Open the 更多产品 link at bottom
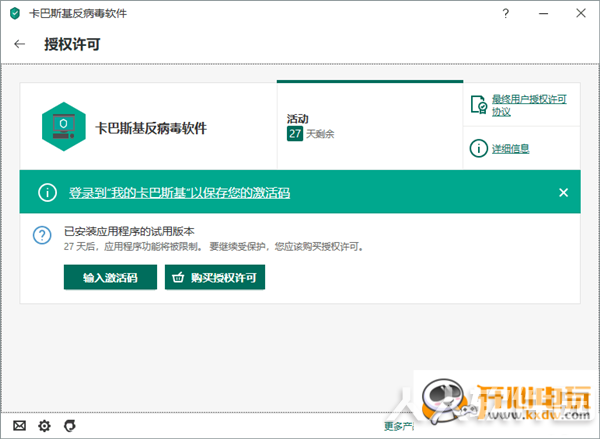 tap(399, 426)
